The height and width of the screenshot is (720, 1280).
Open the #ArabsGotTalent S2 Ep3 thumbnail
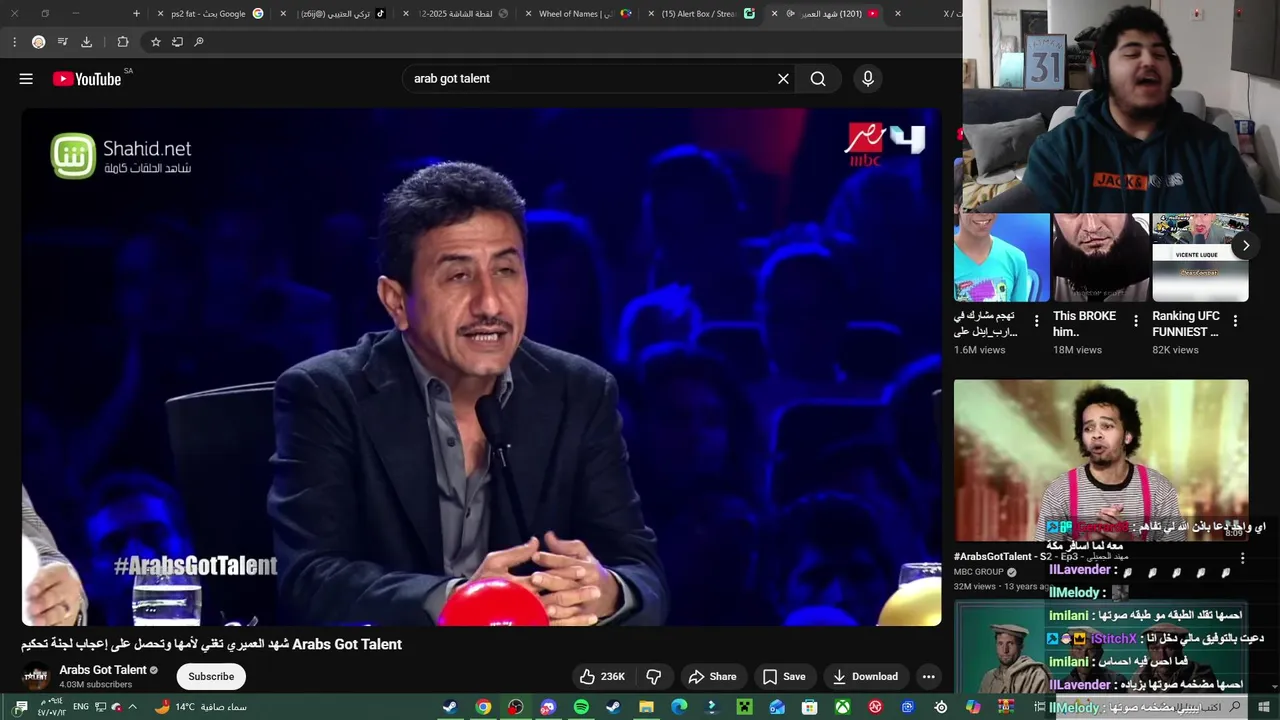pyautogui.click(x=1100, y=460)
